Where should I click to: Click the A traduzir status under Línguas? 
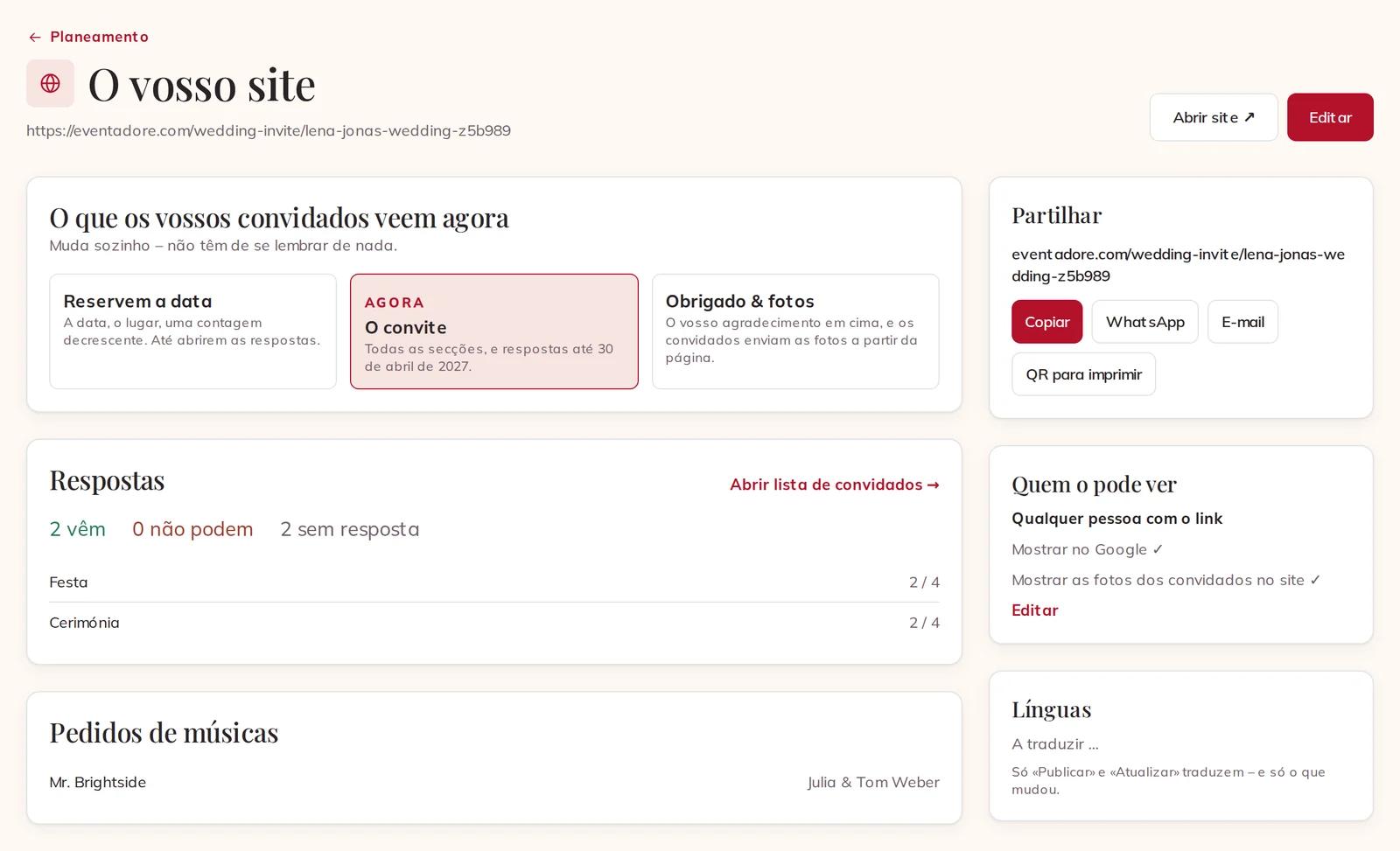pos(1055,744)
